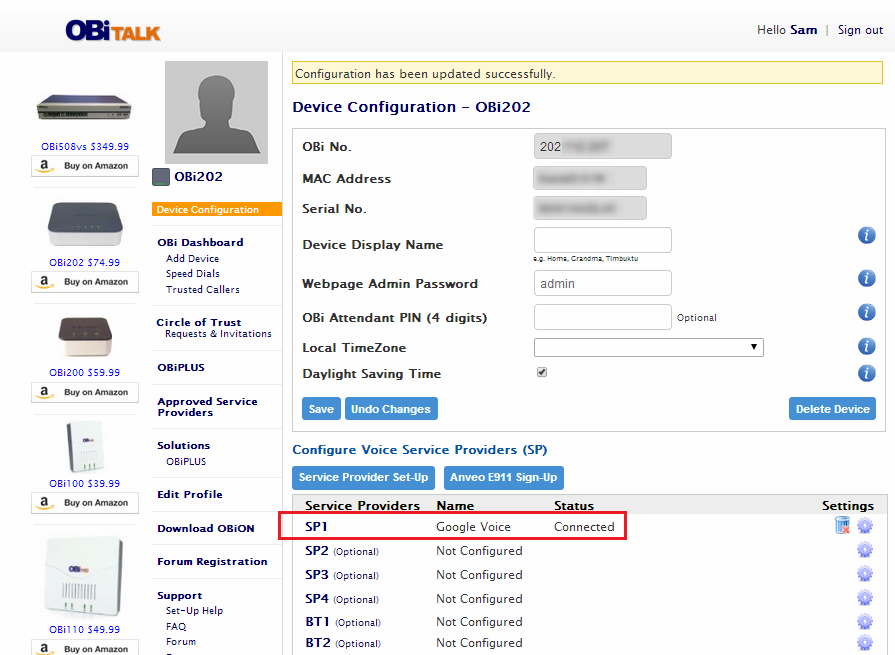Show info for Webpage Admin Password
Screen dimensions: 895x655
tap(867, 279)
